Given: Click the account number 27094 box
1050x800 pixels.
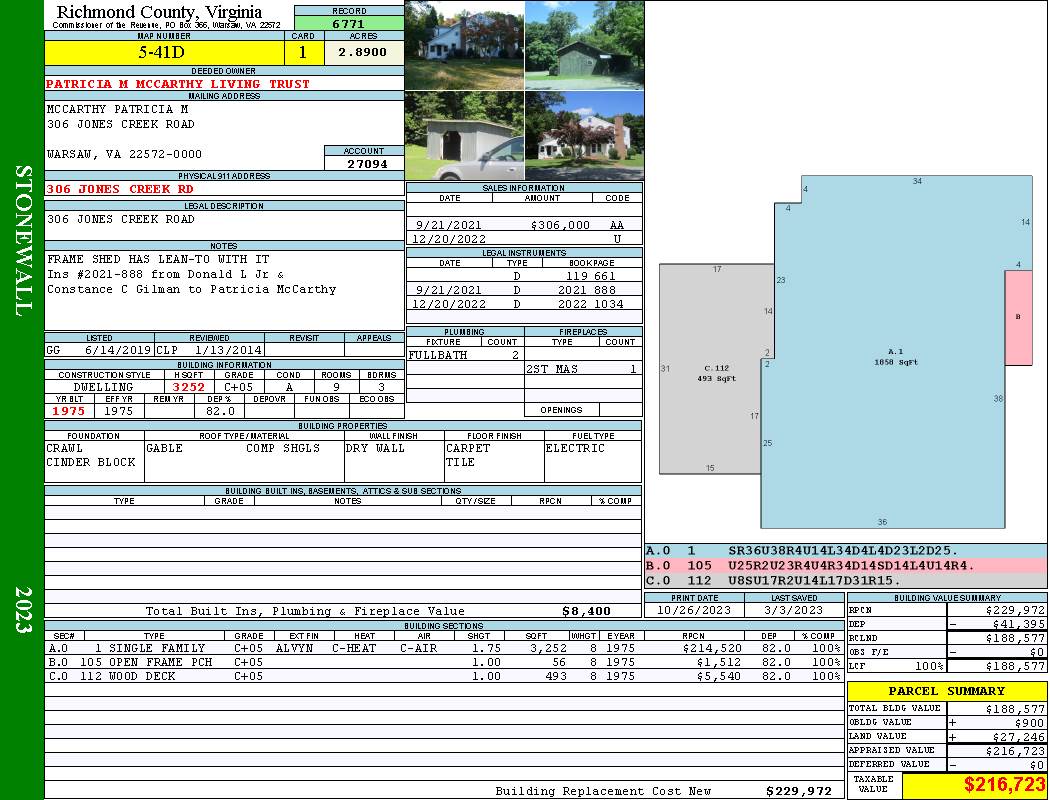Looking at the screenshot, I should [x=364, y=163].
